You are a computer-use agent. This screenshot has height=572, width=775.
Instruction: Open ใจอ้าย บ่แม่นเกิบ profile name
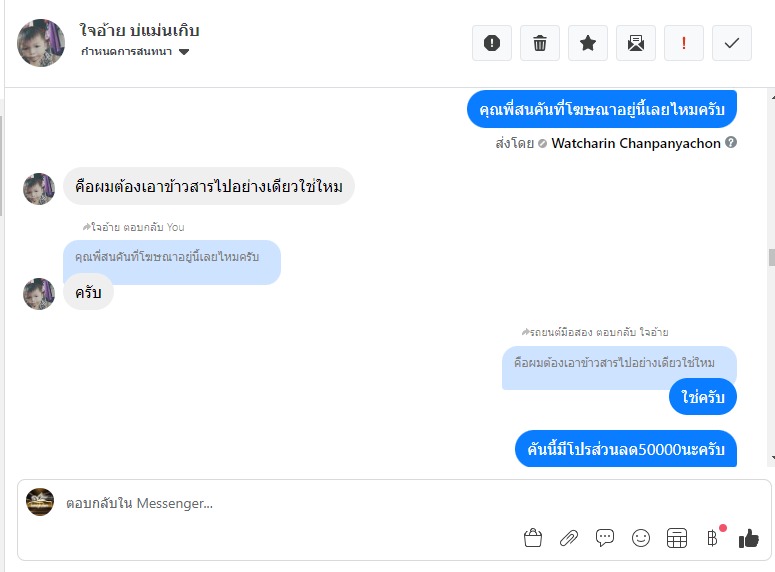[x=139, y=31]
